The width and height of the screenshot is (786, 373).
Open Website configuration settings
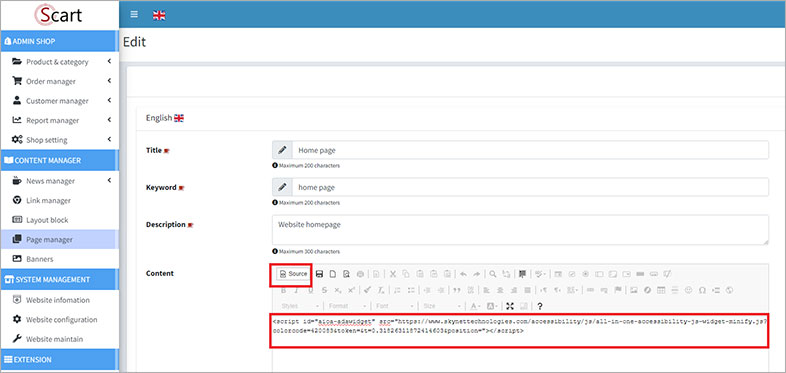(60, 320)
